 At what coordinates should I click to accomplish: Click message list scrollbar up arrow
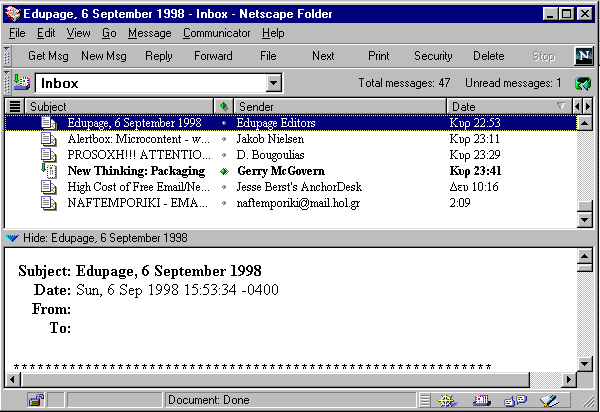[585, 123]
